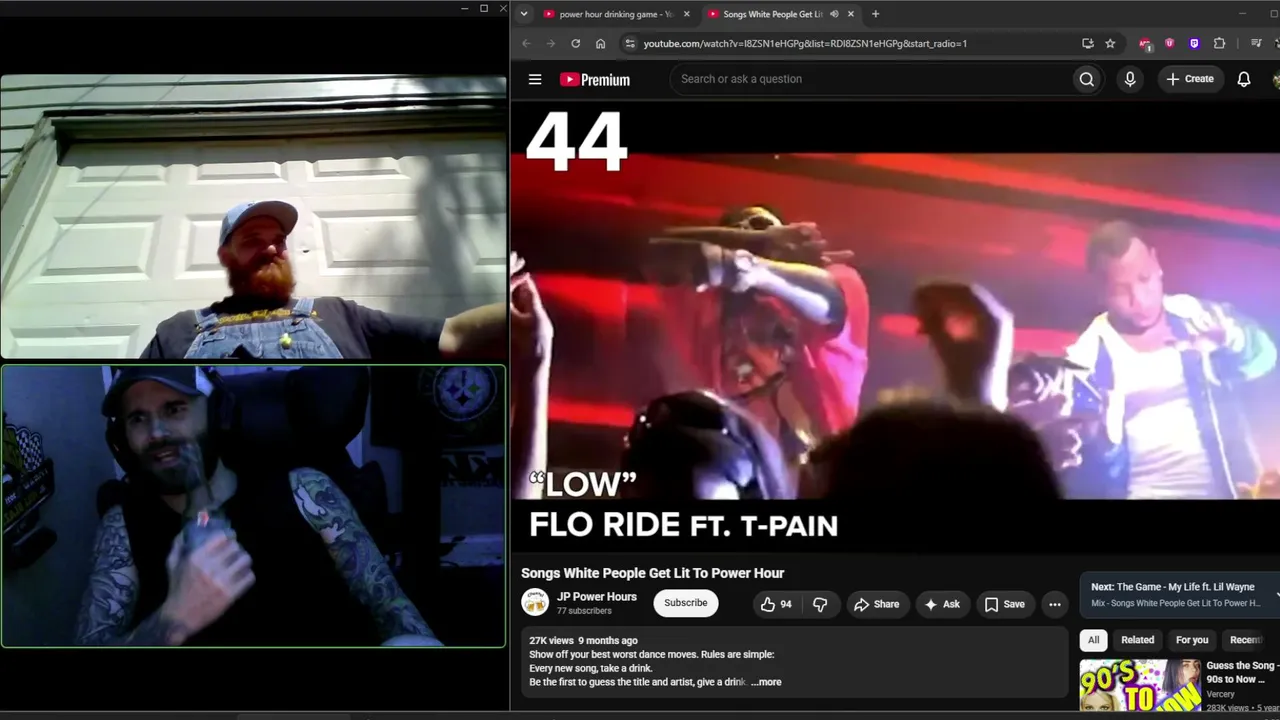Select the All filter chip
Screen dimensions: 1280x720
1093,640
